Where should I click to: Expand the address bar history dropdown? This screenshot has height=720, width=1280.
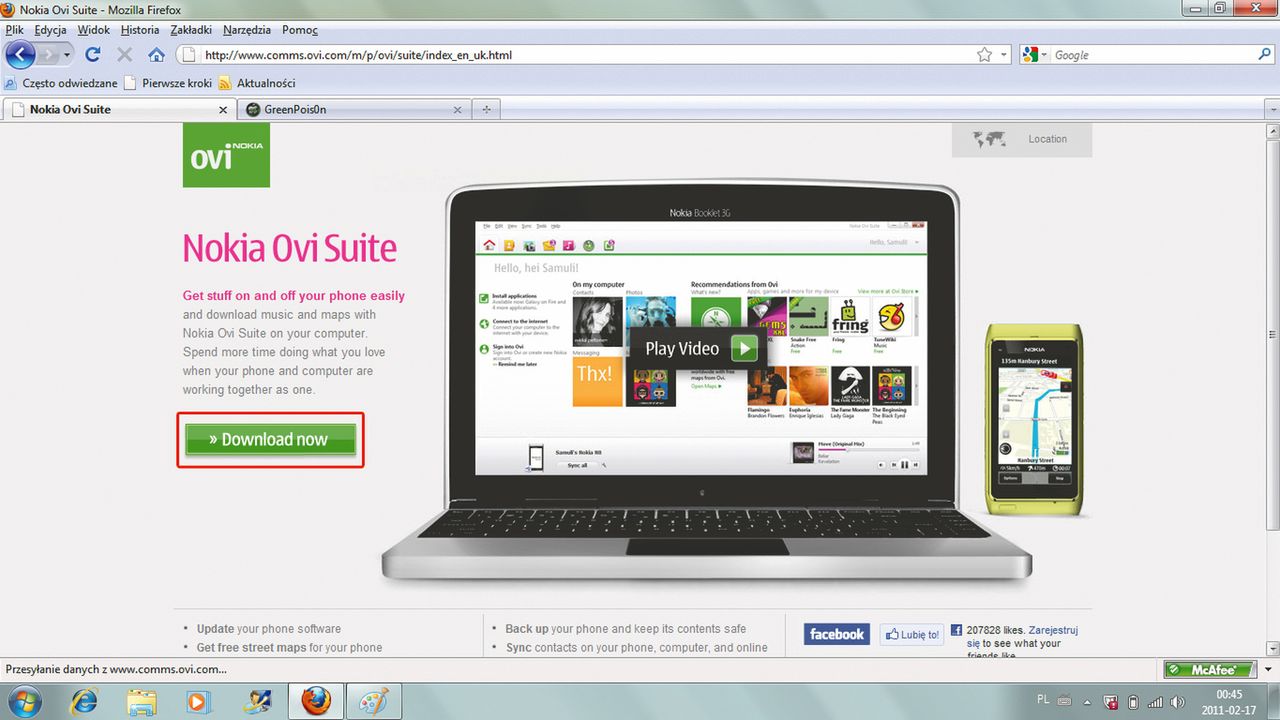[x=1004, y=55]
